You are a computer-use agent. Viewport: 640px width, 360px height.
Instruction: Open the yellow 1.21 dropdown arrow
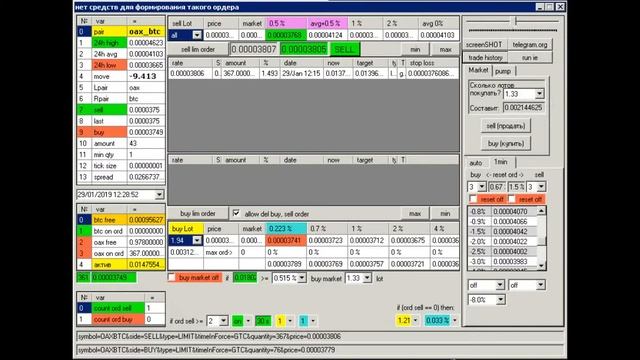coord(416,320)
